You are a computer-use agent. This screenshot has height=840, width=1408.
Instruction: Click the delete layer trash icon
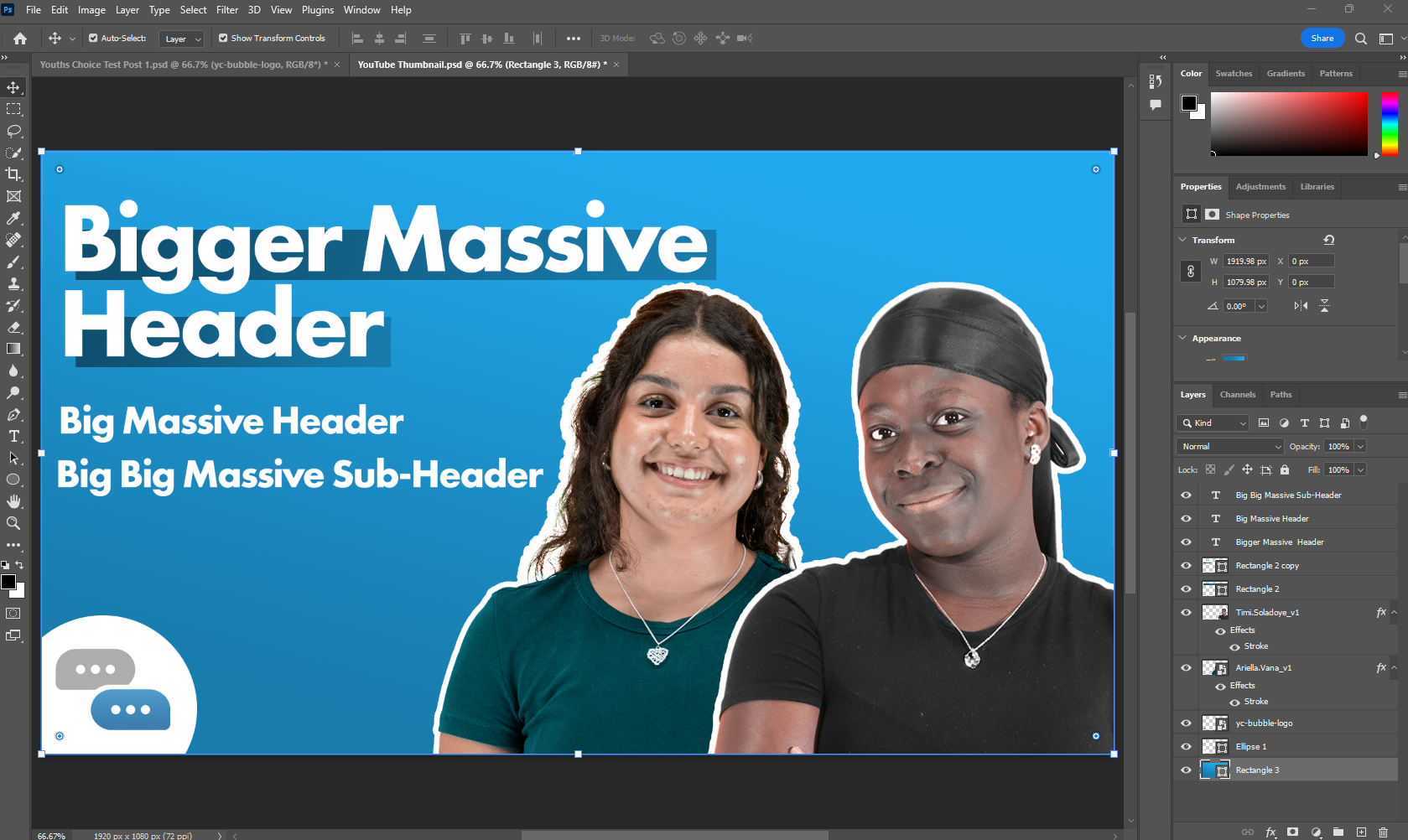[1384, 832]
